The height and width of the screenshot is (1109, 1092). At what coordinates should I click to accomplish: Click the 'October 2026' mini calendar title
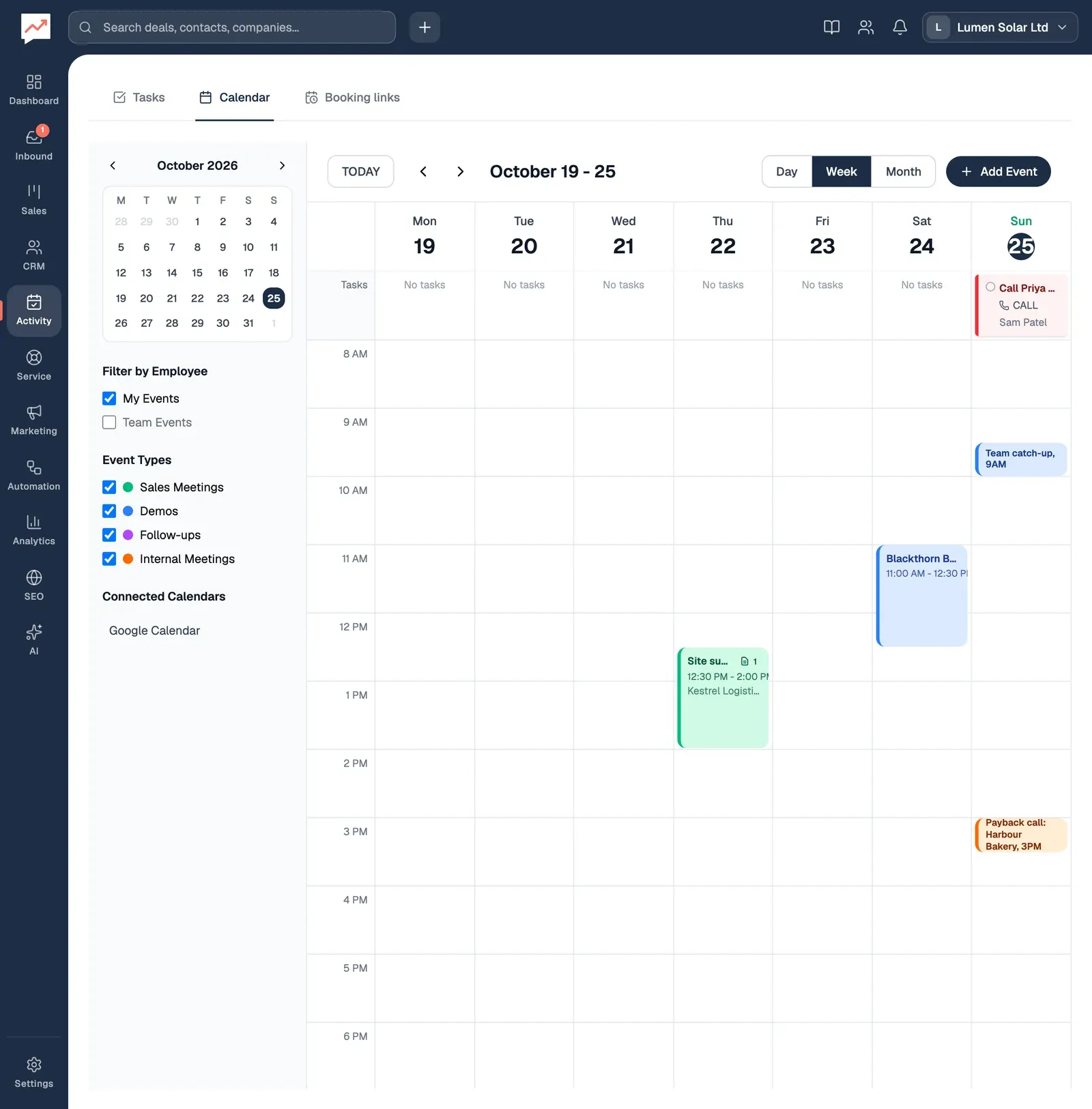(x=197, y=166)
